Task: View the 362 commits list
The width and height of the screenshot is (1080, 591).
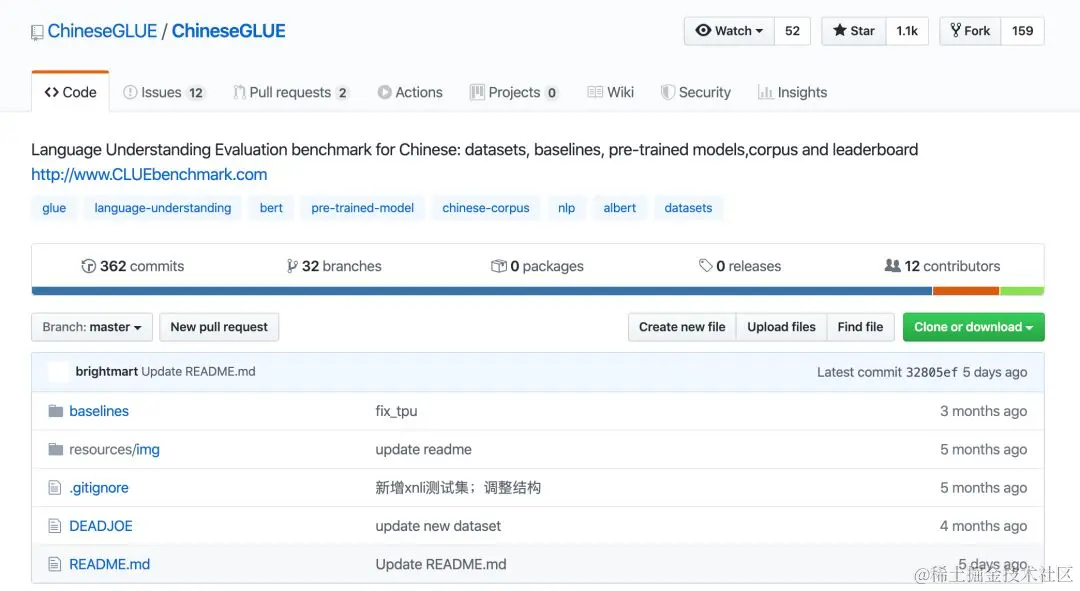Action: pyautogui.click(x=133, y=266)
